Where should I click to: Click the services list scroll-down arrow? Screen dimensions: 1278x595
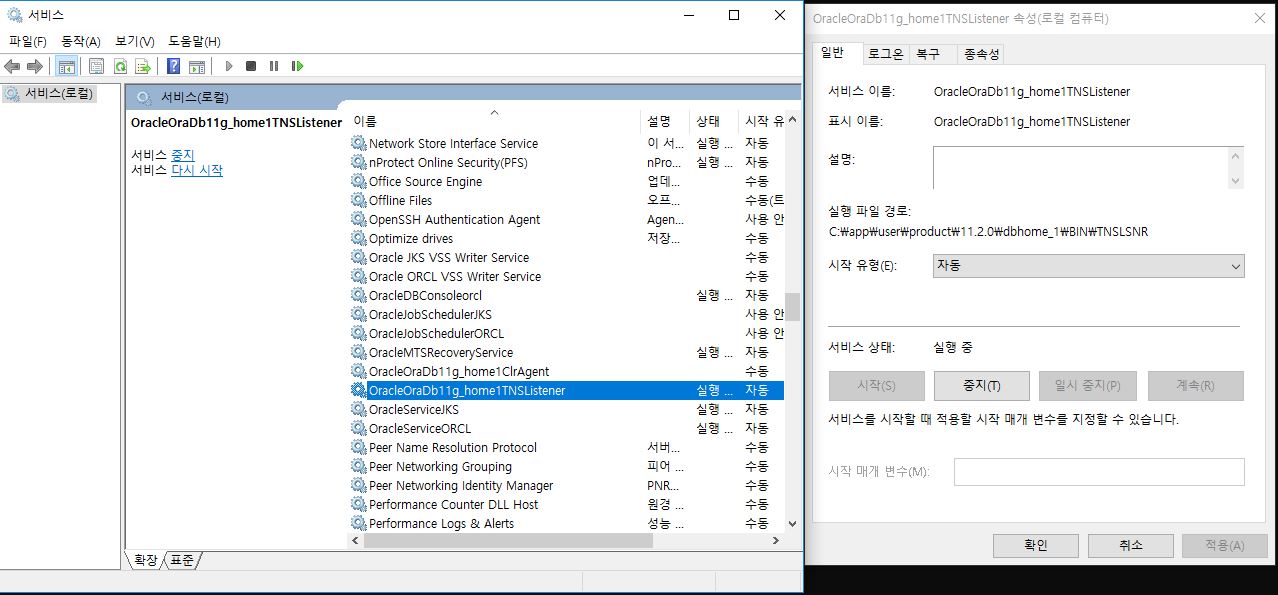[792, 523]
